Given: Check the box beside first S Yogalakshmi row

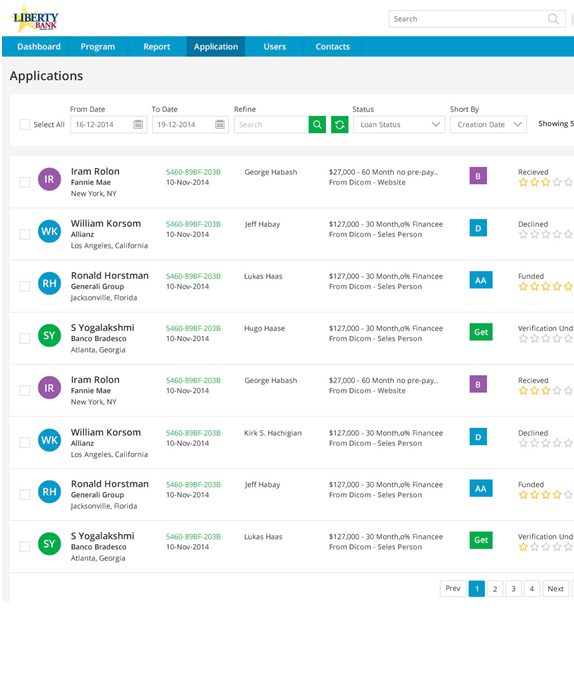Looking at the screenshot, I should pyautogui.click(x=25, y=338).
